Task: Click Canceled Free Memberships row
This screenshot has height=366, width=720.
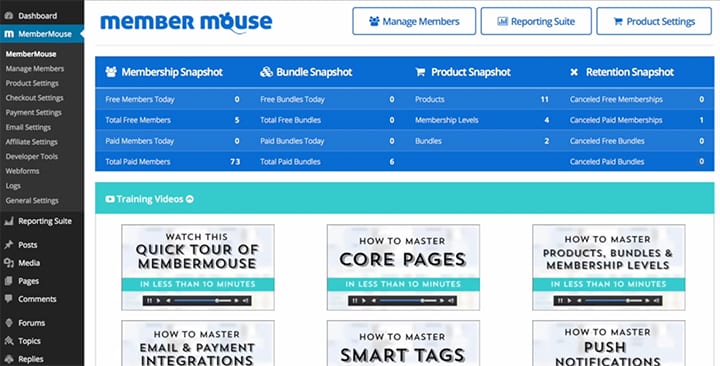Action: tap(637, 99)
